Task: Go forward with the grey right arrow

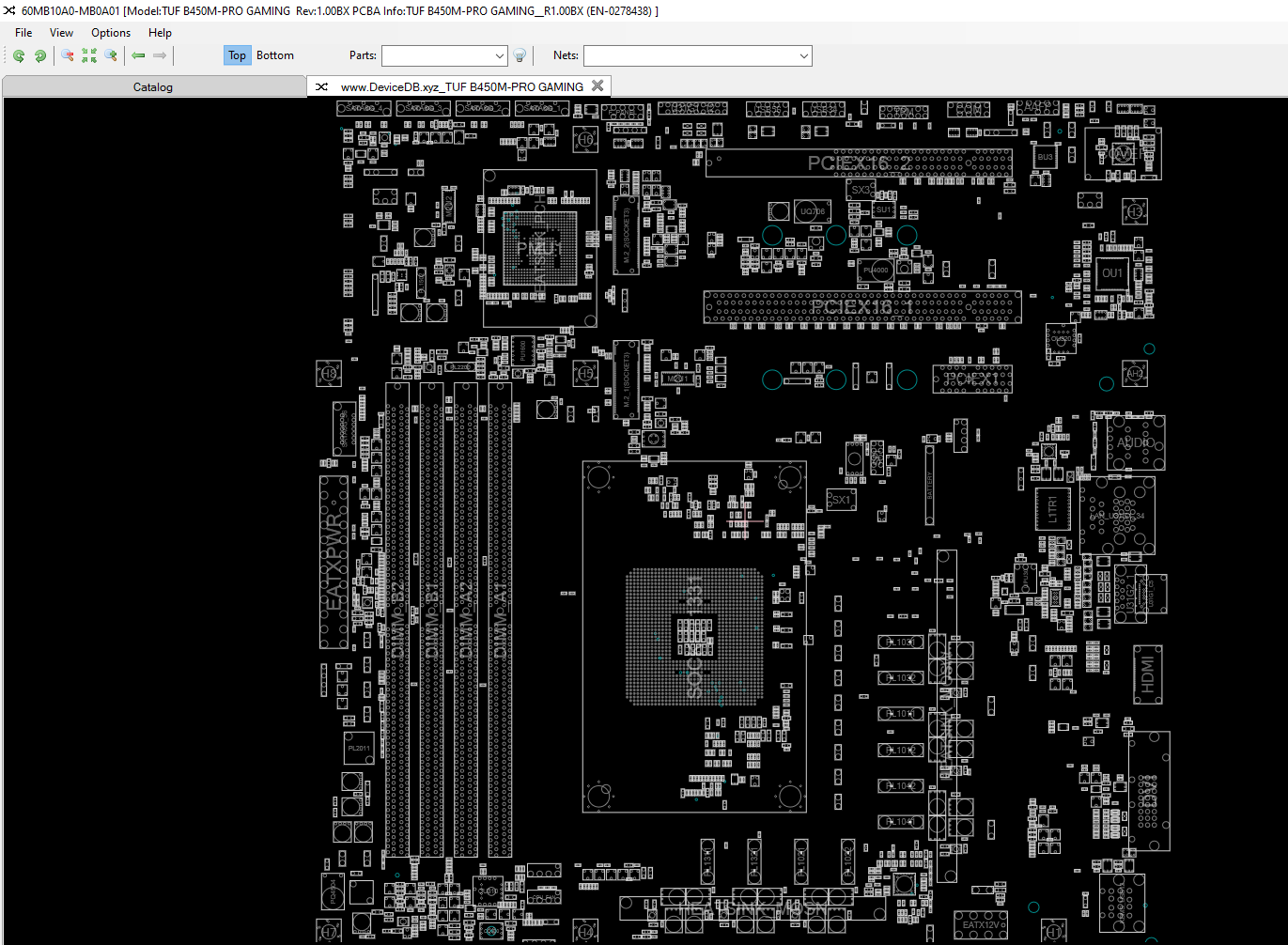Action: point(160,55)
